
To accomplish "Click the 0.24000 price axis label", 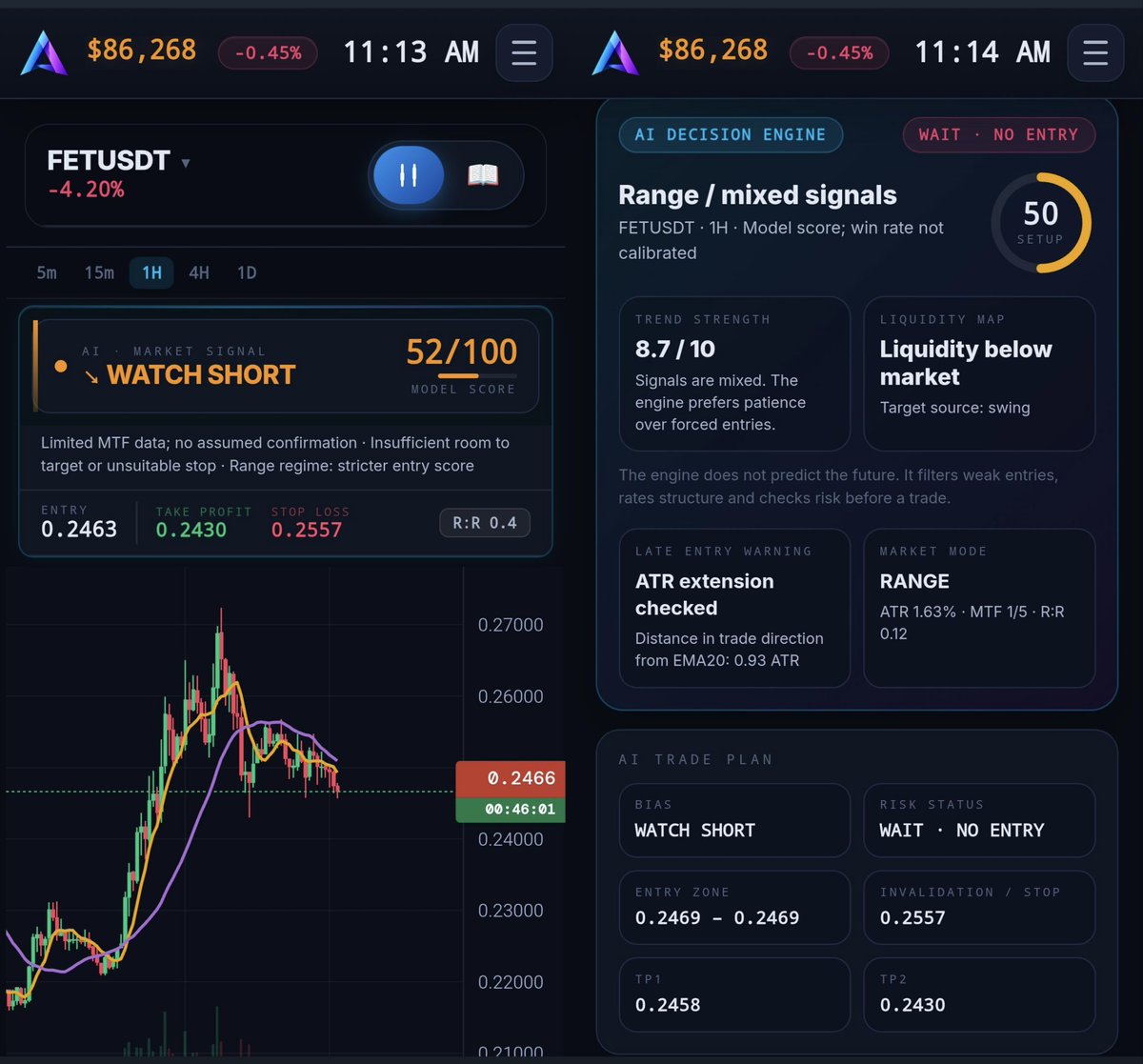I will click(511, 839).
